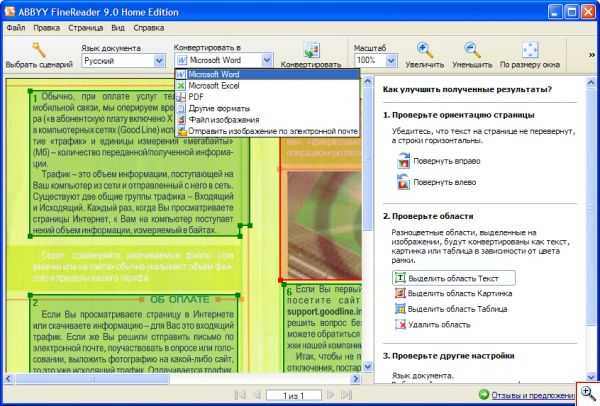Click Удалить область label
Image resolution: width=600 pixels, height=406 pixels.
click(439, 324)
